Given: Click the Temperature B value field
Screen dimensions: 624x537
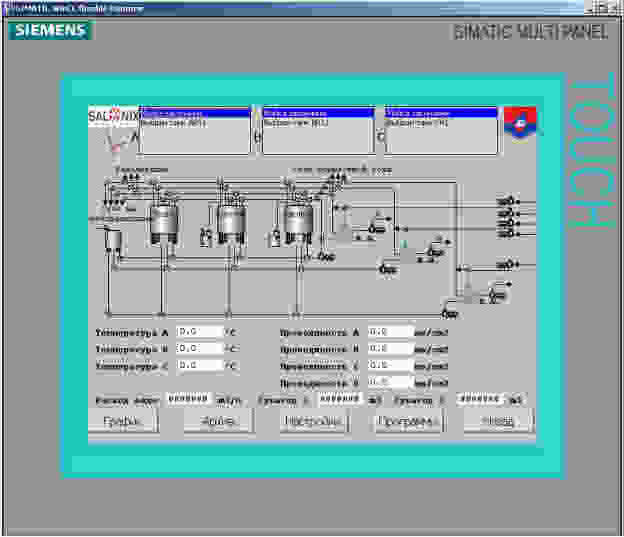Looking at the screenshot, I should point(200,348).
